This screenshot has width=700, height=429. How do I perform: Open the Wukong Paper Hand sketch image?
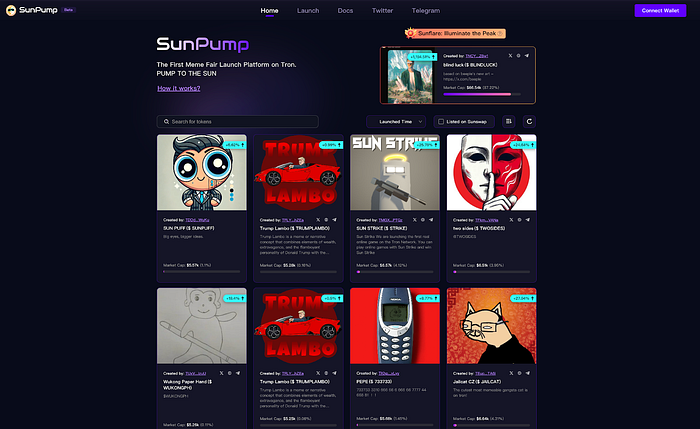(x=202, y=326)
